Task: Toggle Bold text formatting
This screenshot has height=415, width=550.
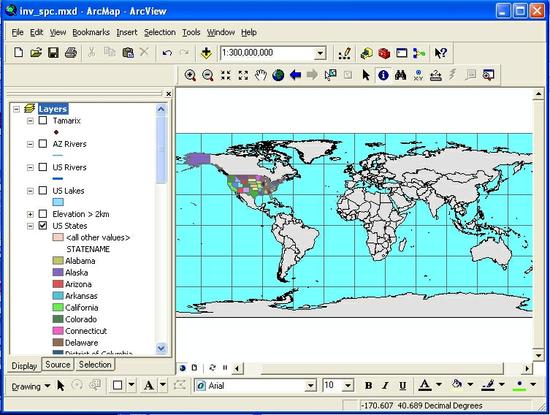Action: [x=368, y=385]
